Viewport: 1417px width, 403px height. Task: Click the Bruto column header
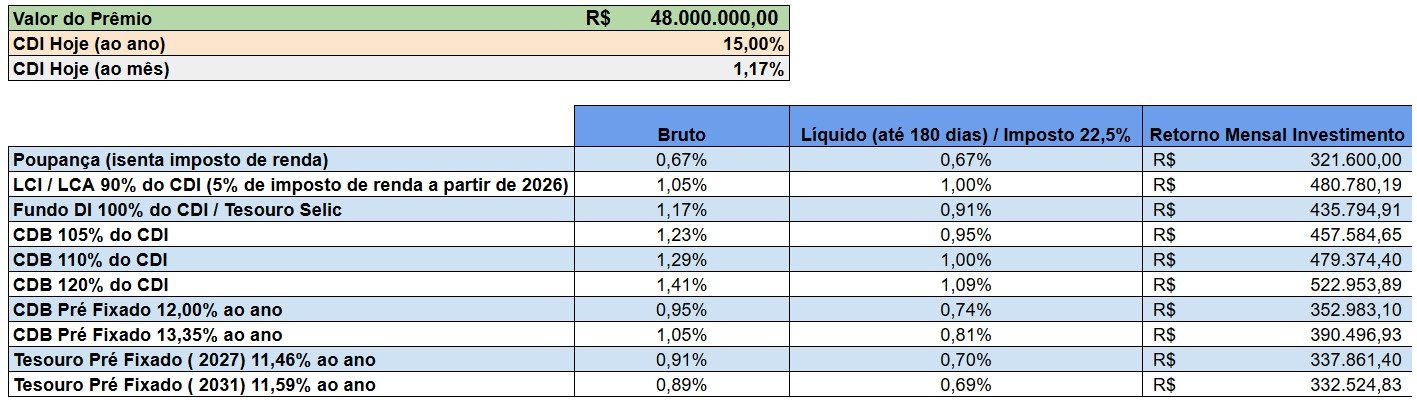point(681,135)
